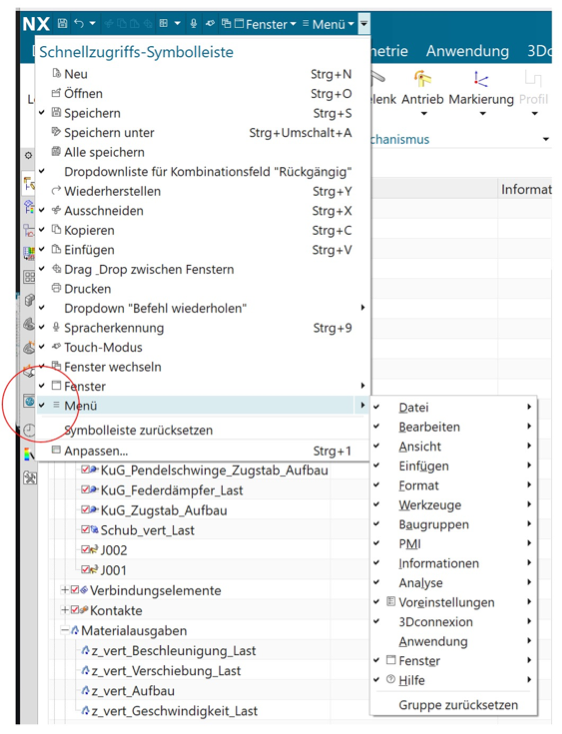The height and width of the screenshot is (734, 562).
Task: Open the Undo history dropdown arrow
Action: pyautogui.click(x=92, y=23)
